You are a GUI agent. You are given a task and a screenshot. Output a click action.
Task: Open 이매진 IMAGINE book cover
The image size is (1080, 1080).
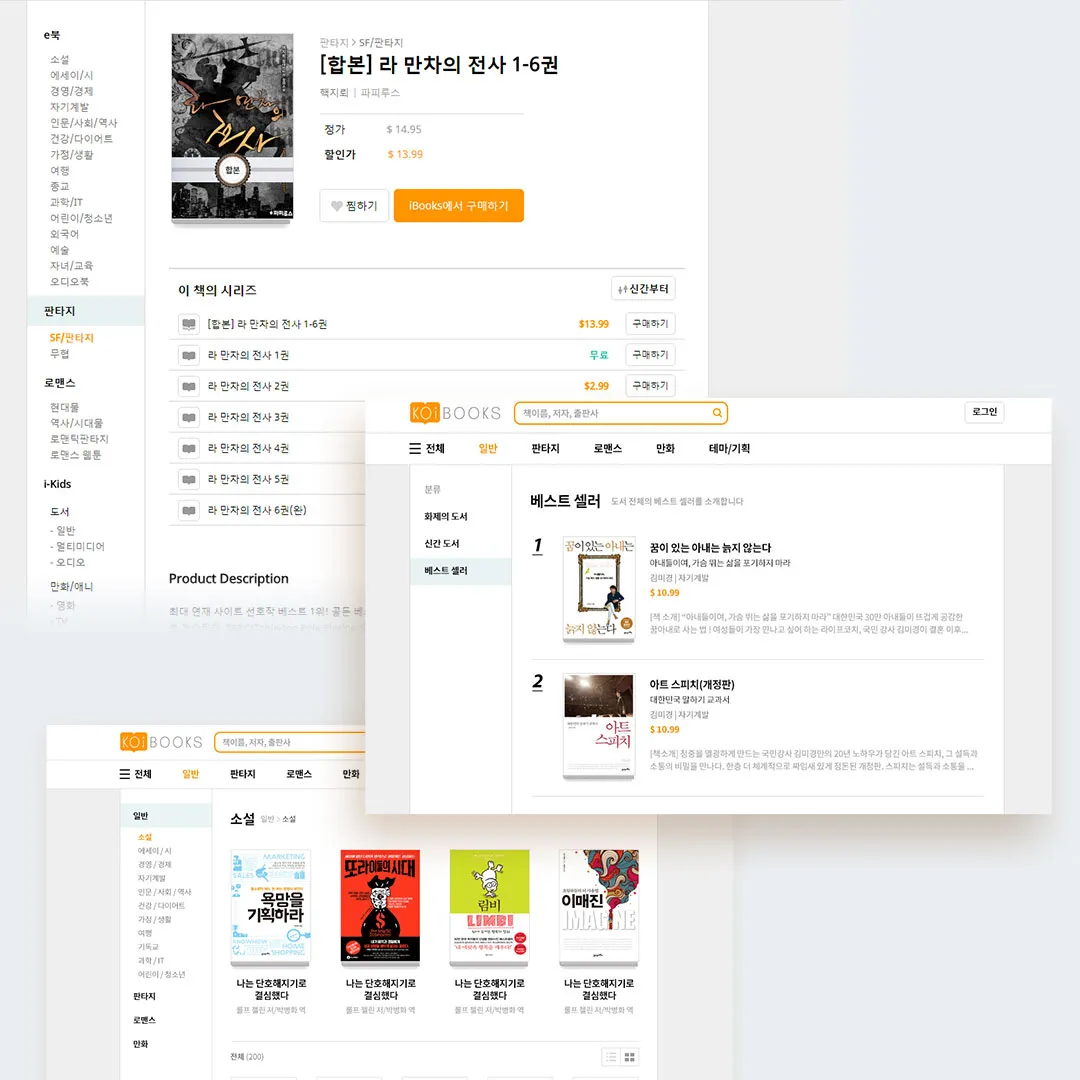(599, 906)
